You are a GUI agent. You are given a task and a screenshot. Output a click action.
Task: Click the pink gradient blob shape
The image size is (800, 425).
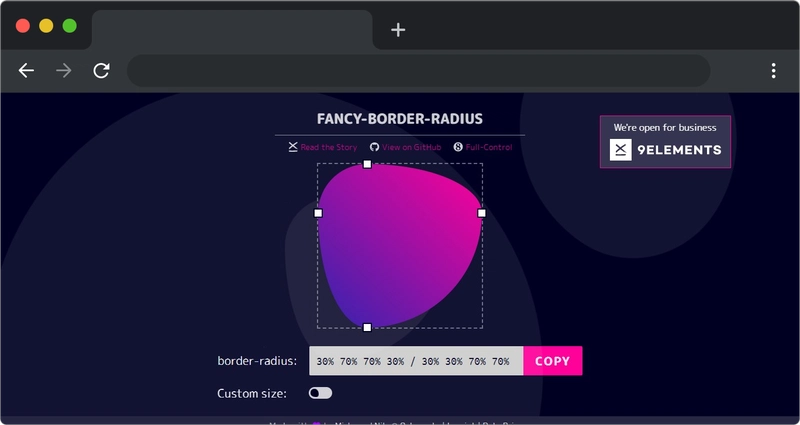pos(399,245)
